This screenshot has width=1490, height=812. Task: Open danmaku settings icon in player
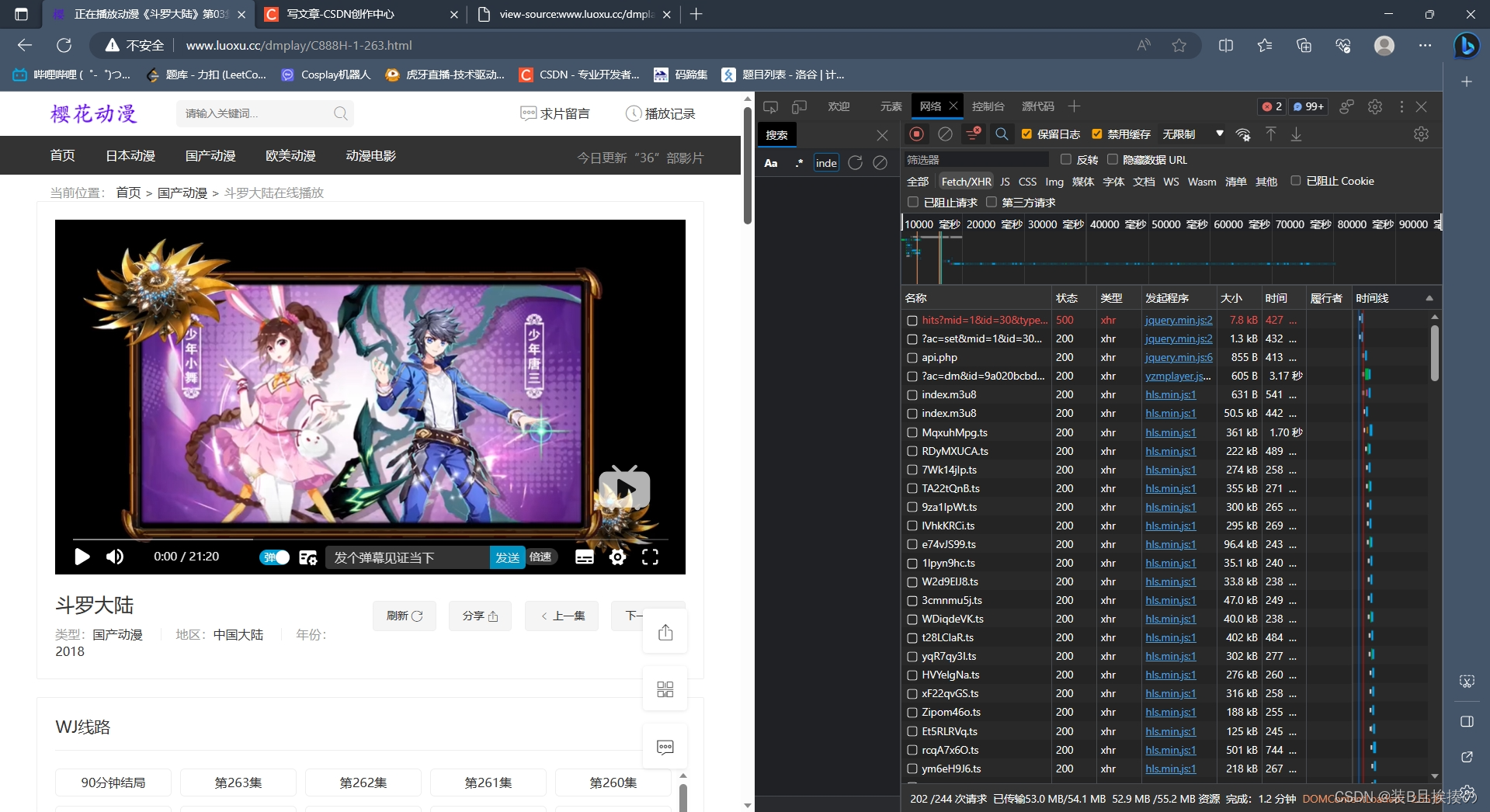point(307,557)
